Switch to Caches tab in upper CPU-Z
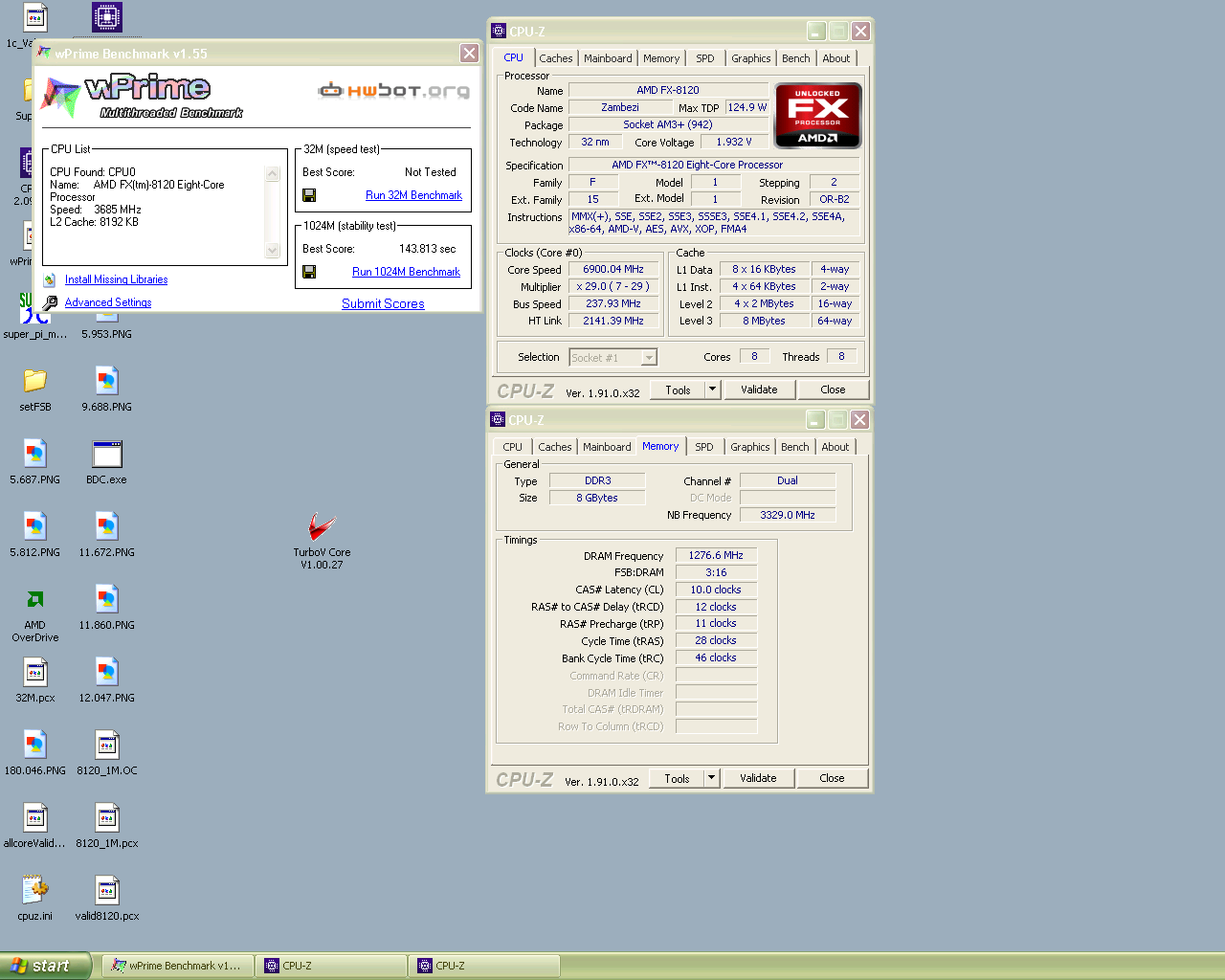Screen dimensions: 1225x980 tap(555, 58)
